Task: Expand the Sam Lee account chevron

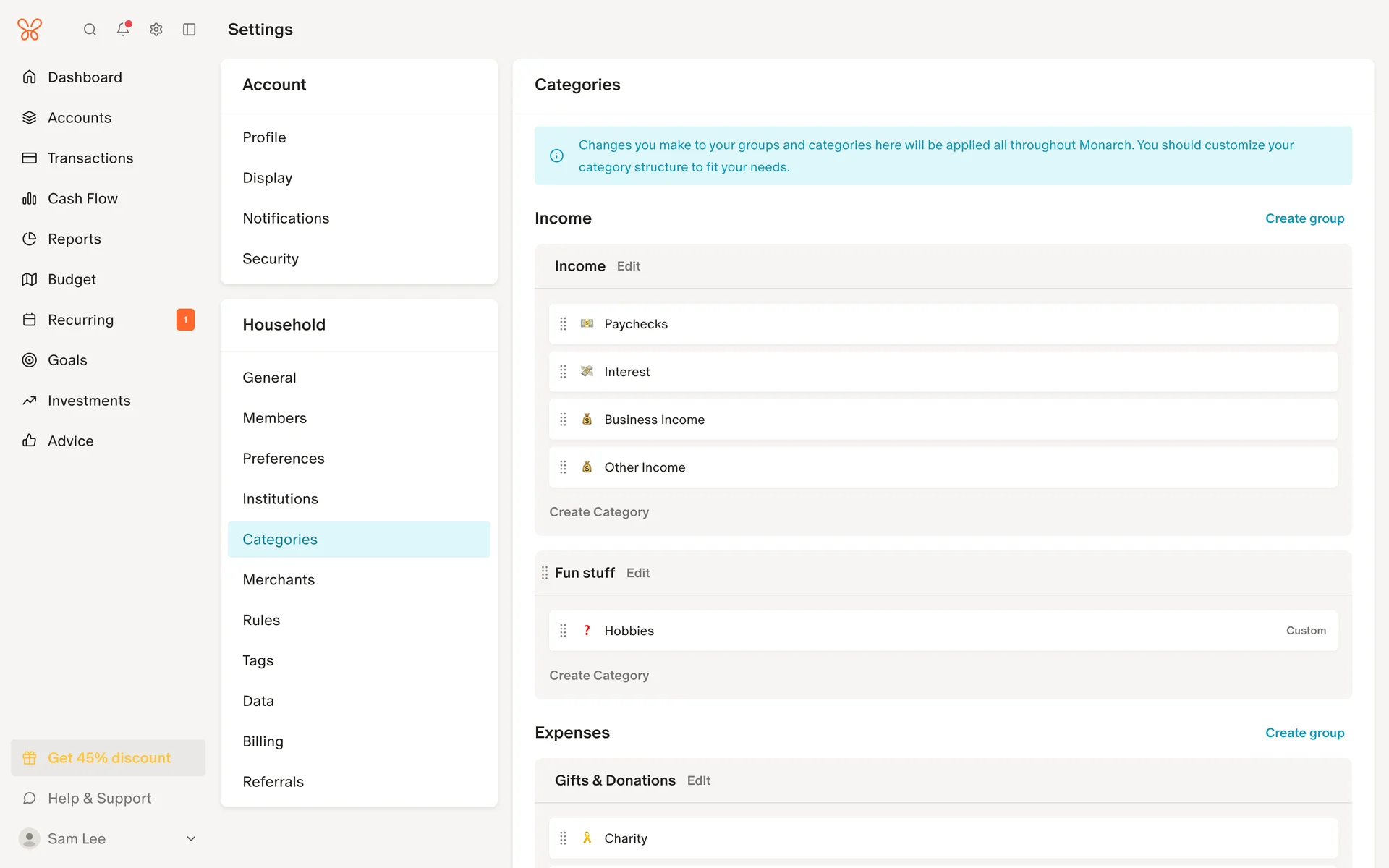Action: click(191, 839)
